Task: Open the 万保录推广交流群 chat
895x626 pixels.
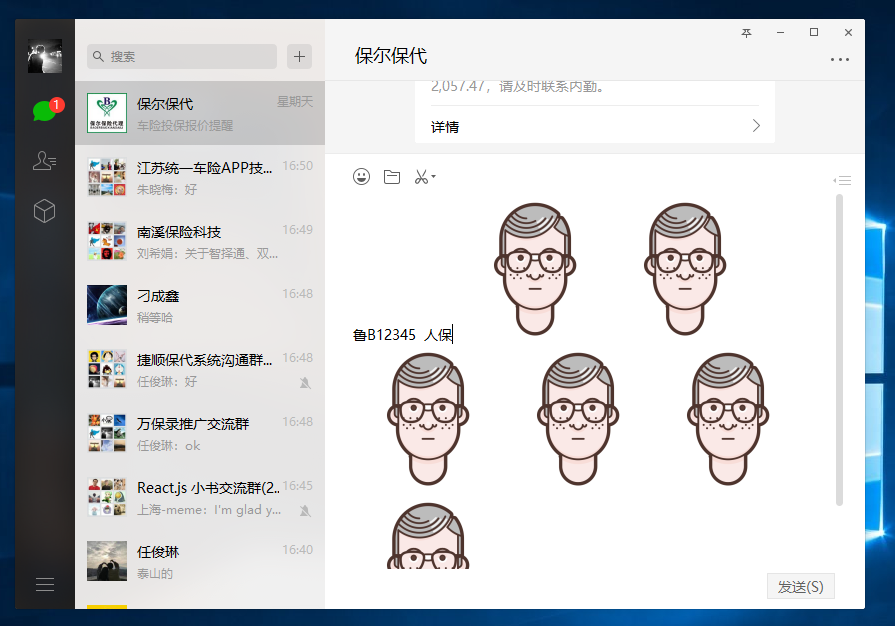Action: coord(200,433)
